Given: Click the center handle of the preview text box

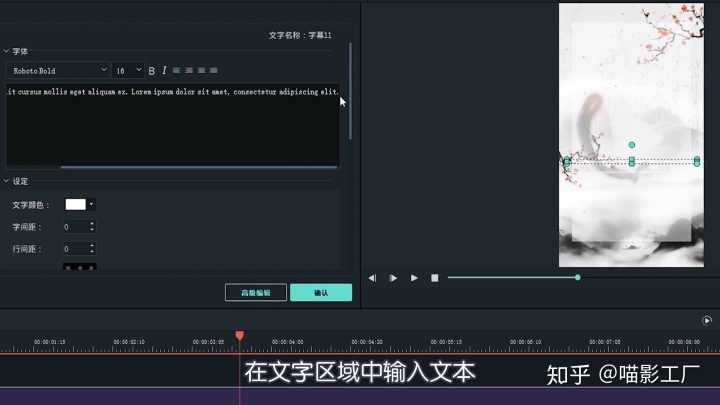Looking at the screenshot, I should pos(632,161).
